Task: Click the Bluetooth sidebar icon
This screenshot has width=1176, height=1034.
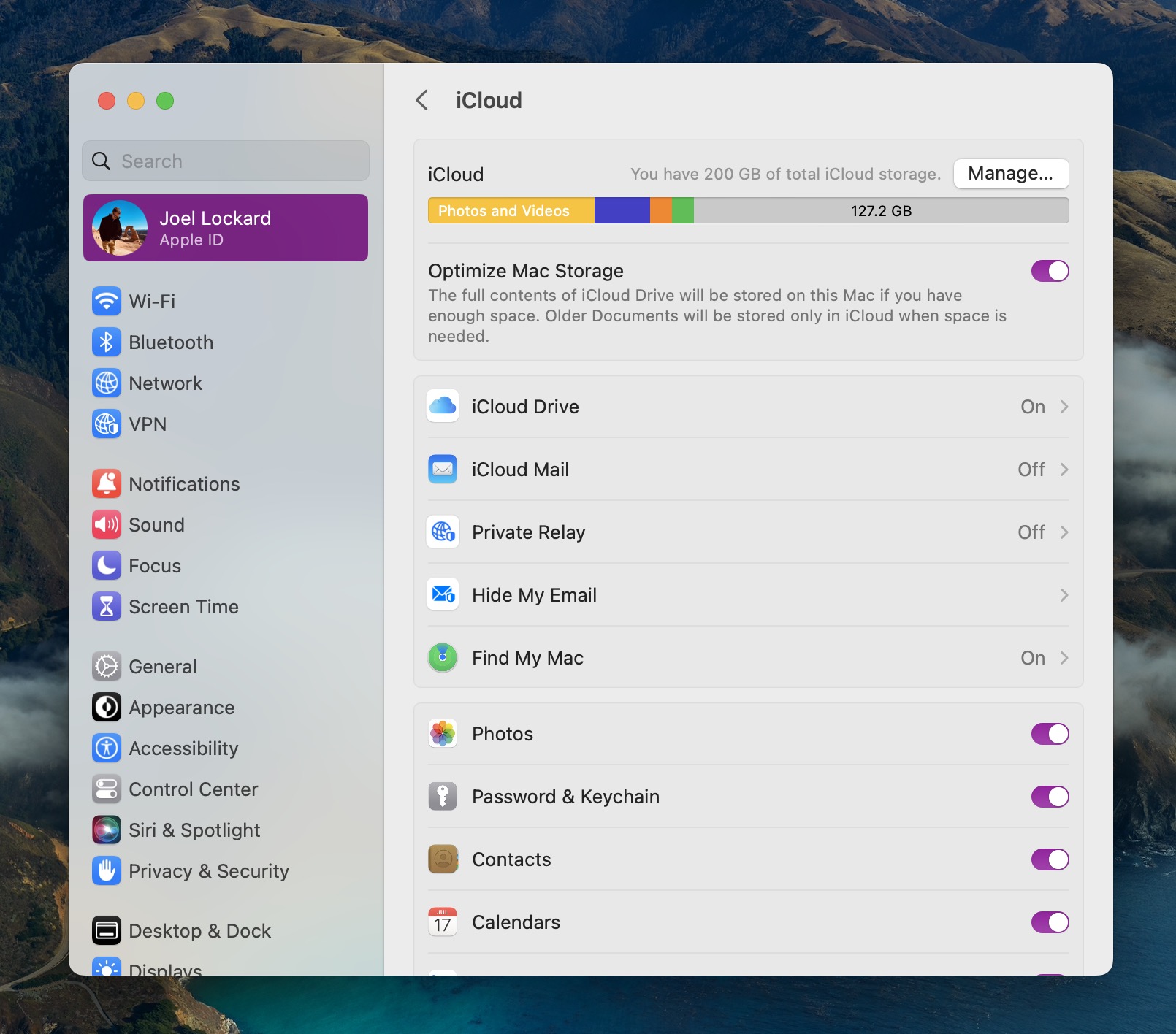Action: click(107, 342)
